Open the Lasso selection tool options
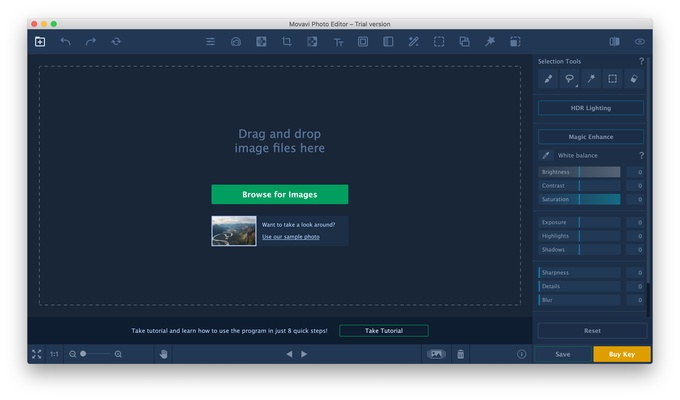 pyautogui.click(x=569, y=79)
